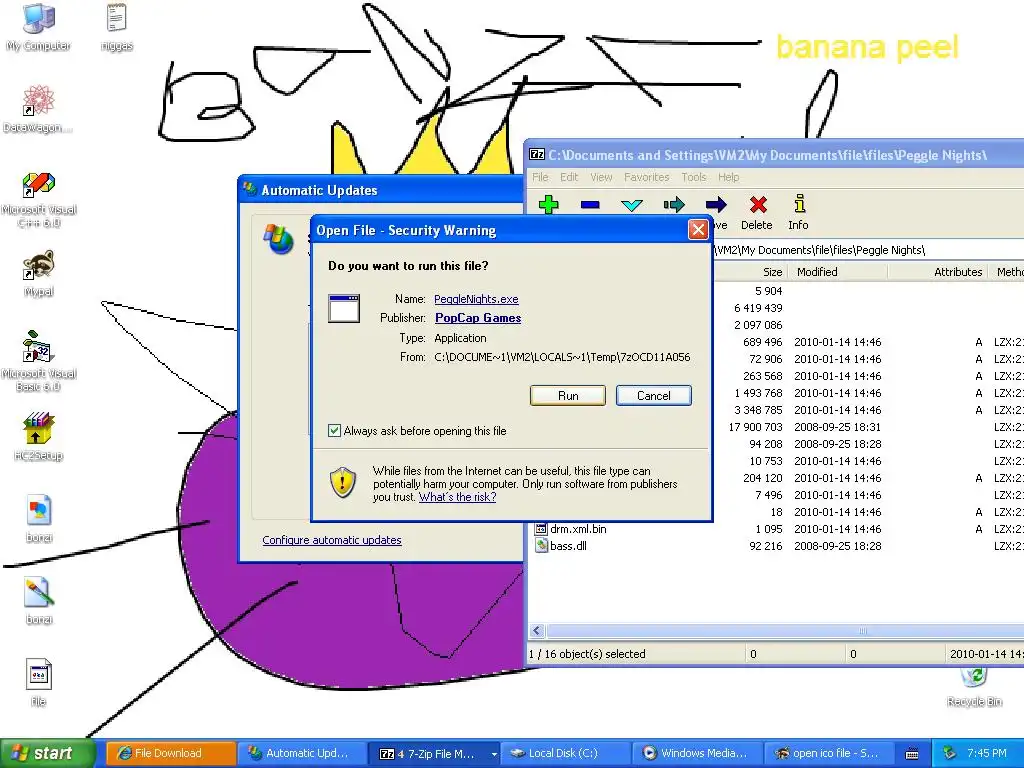
Task: Click the Start button
Action: [x=47, y=754]
